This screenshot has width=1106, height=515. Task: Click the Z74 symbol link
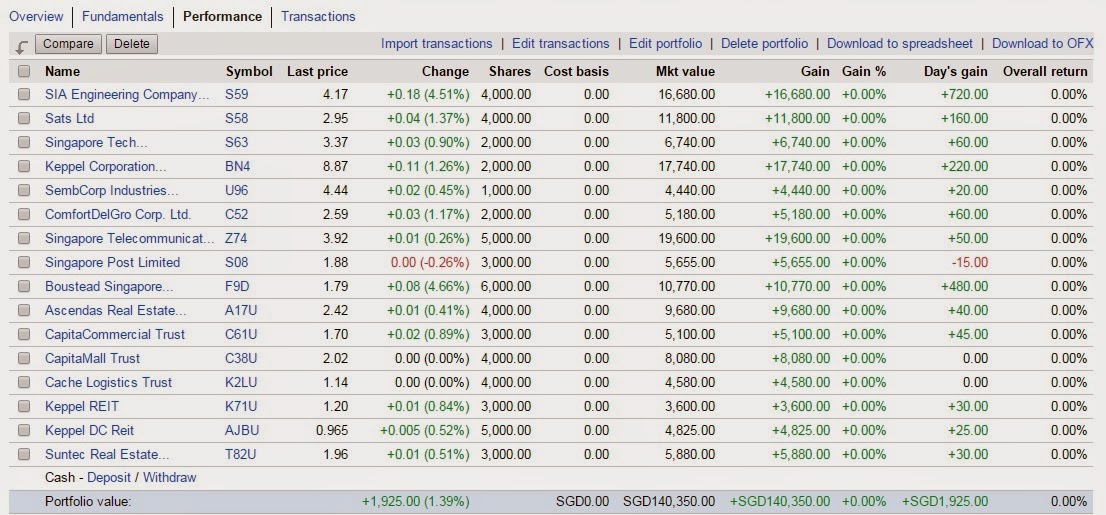pyautogui.click(x=237, y=238)
